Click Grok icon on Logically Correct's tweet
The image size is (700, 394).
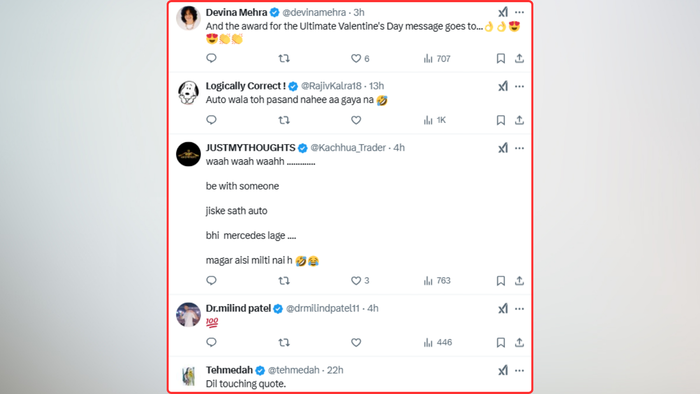pyautogui.click(x=503, y=86)
